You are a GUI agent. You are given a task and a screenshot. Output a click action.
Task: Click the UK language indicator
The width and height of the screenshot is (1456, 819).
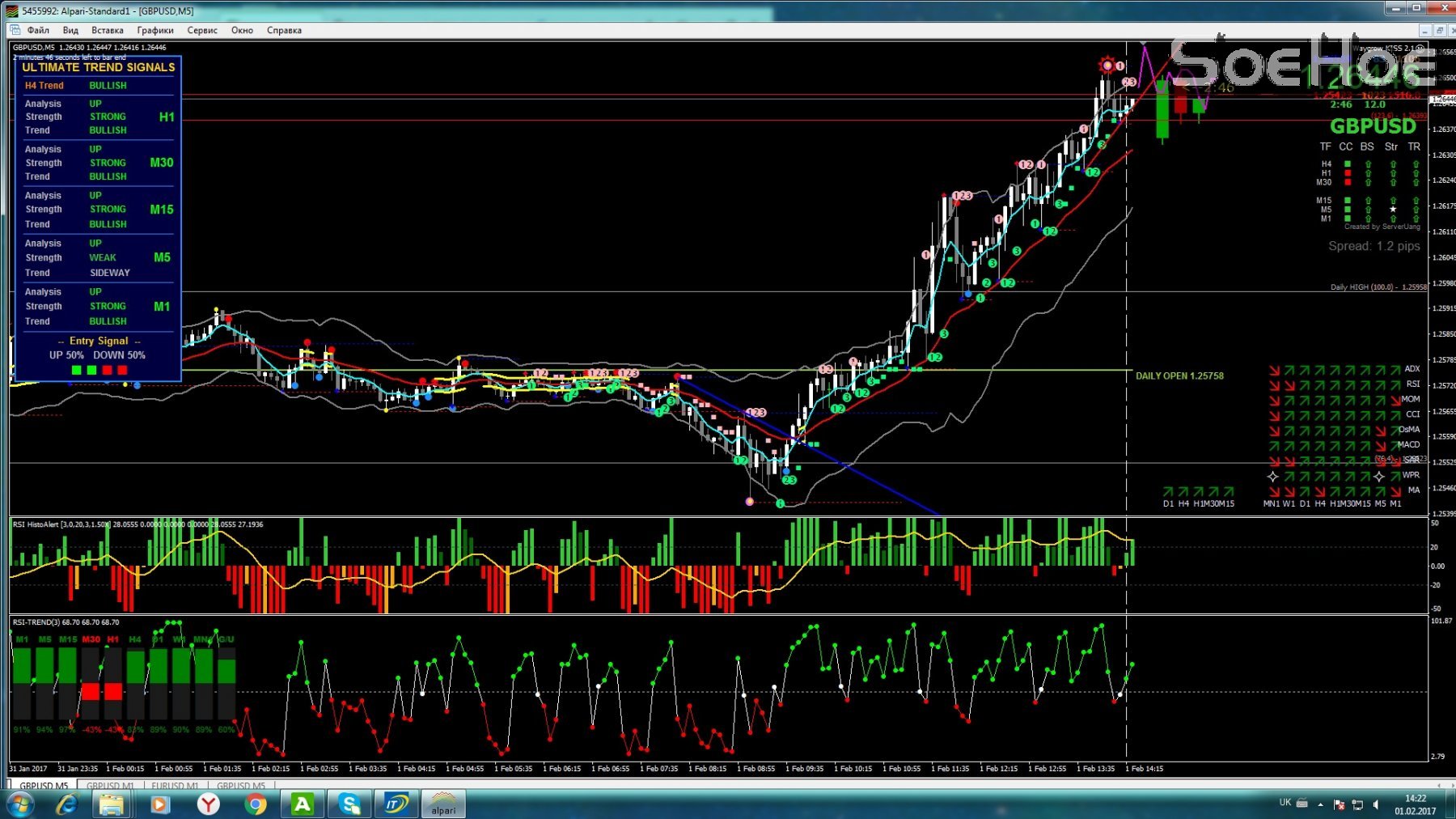point(1285,803)
